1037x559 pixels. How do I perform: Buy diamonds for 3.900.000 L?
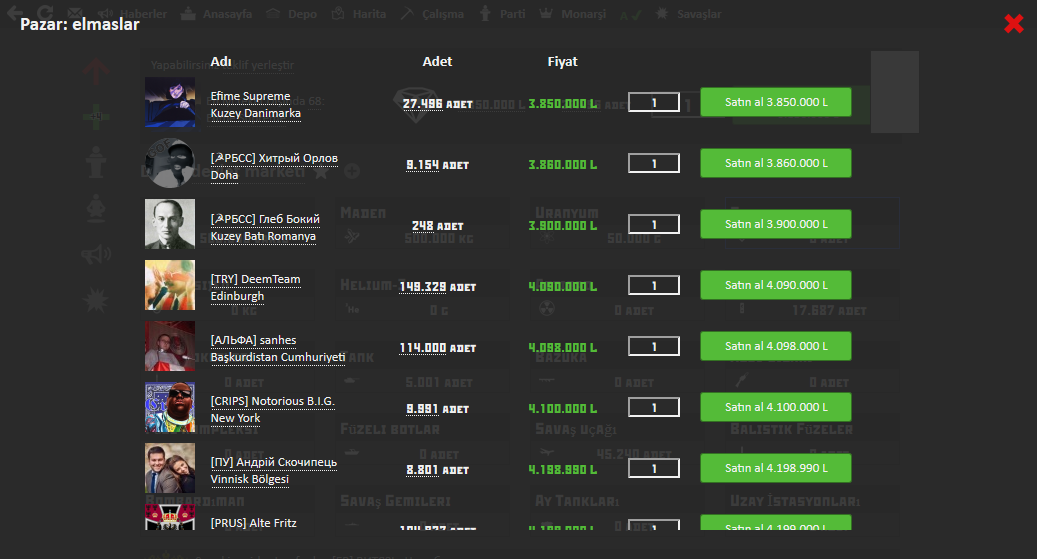(775, 224)
